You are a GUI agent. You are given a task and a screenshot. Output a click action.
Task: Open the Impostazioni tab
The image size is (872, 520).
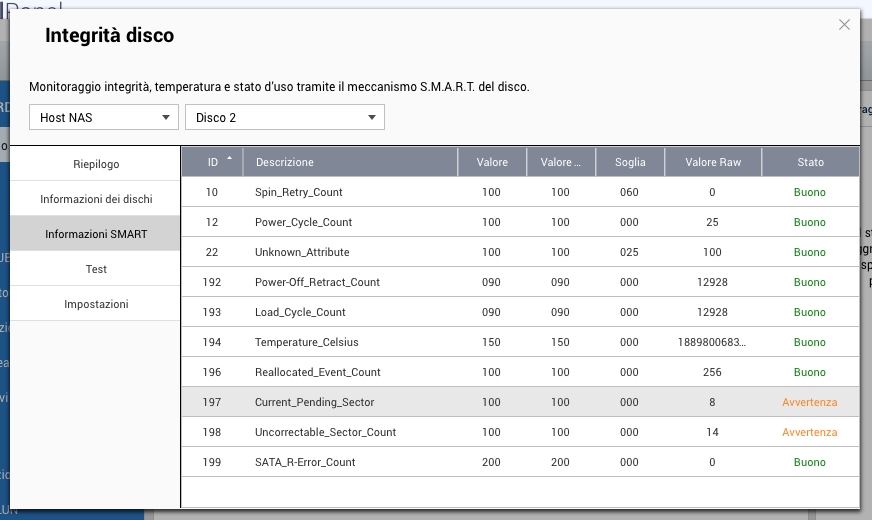pos(96,304)
